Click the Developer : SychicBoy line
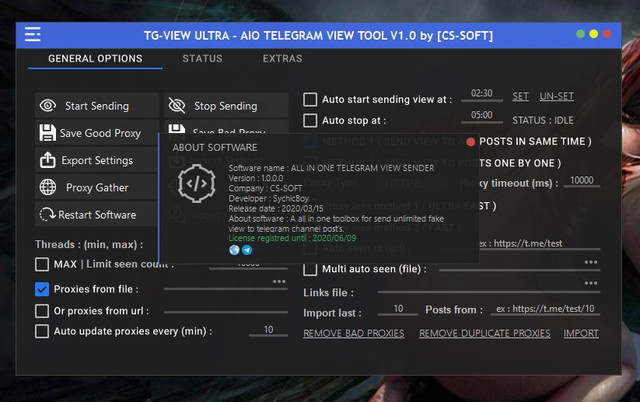 click(269, 199)
